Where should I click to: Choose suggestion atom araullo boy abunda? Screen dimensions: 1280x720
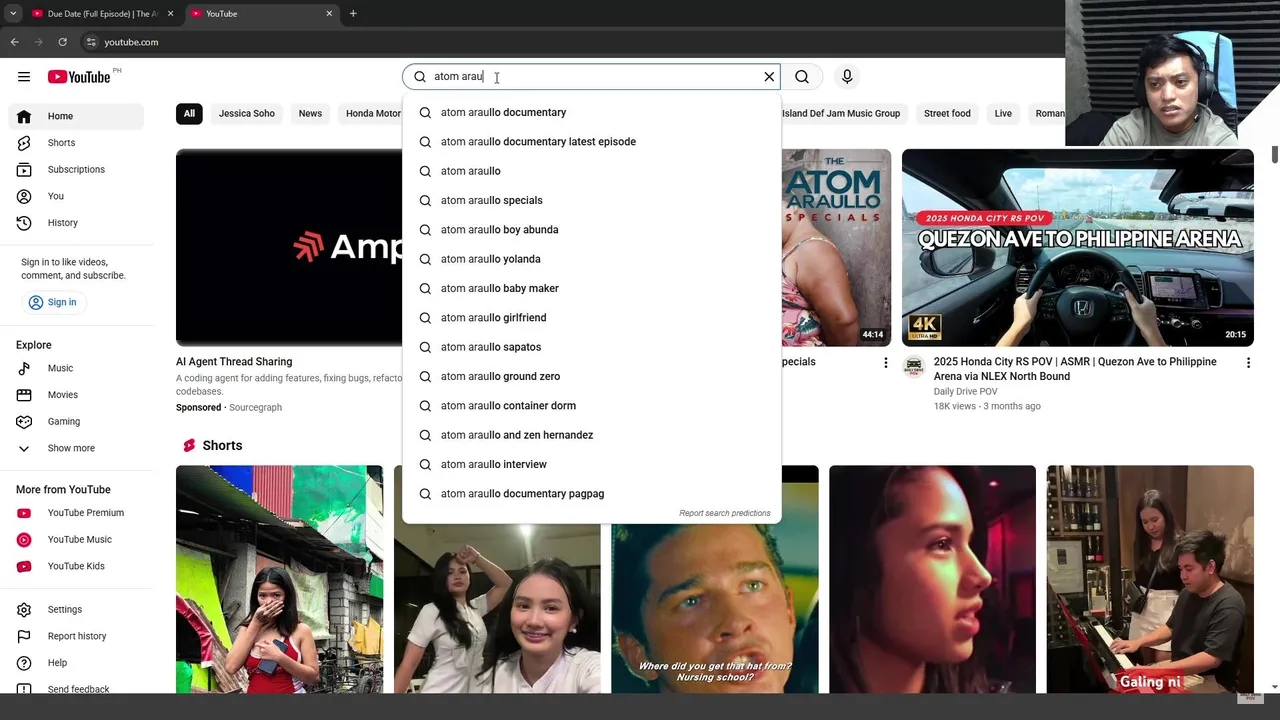point(591,230)
